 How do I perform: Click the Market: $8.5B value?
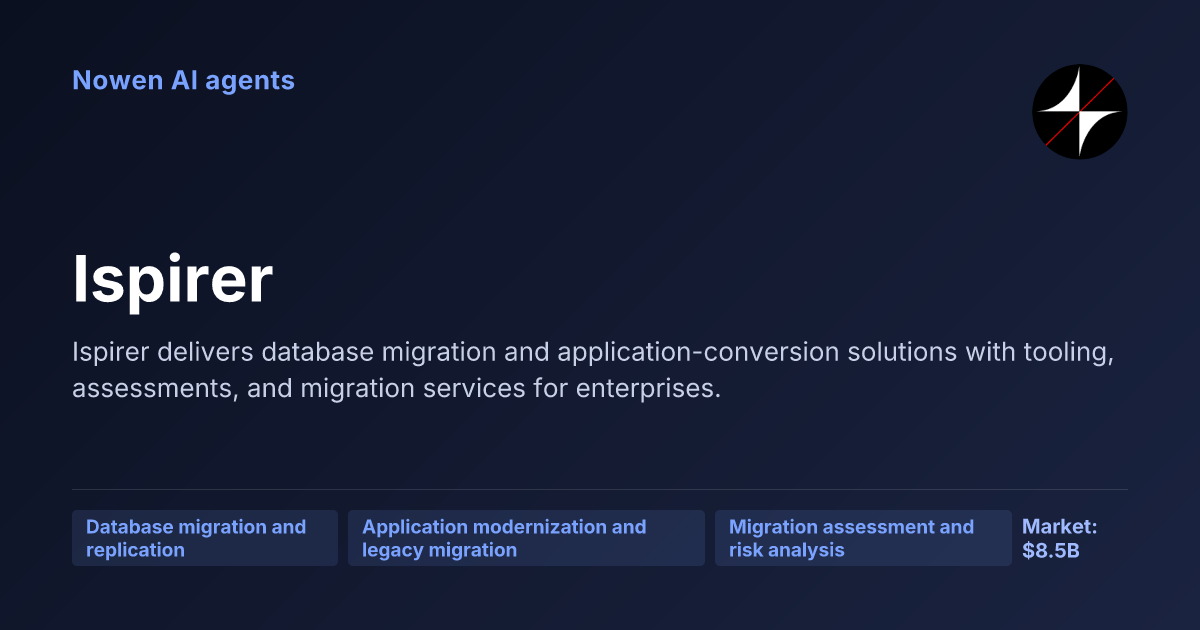(x=1060, y=538)
